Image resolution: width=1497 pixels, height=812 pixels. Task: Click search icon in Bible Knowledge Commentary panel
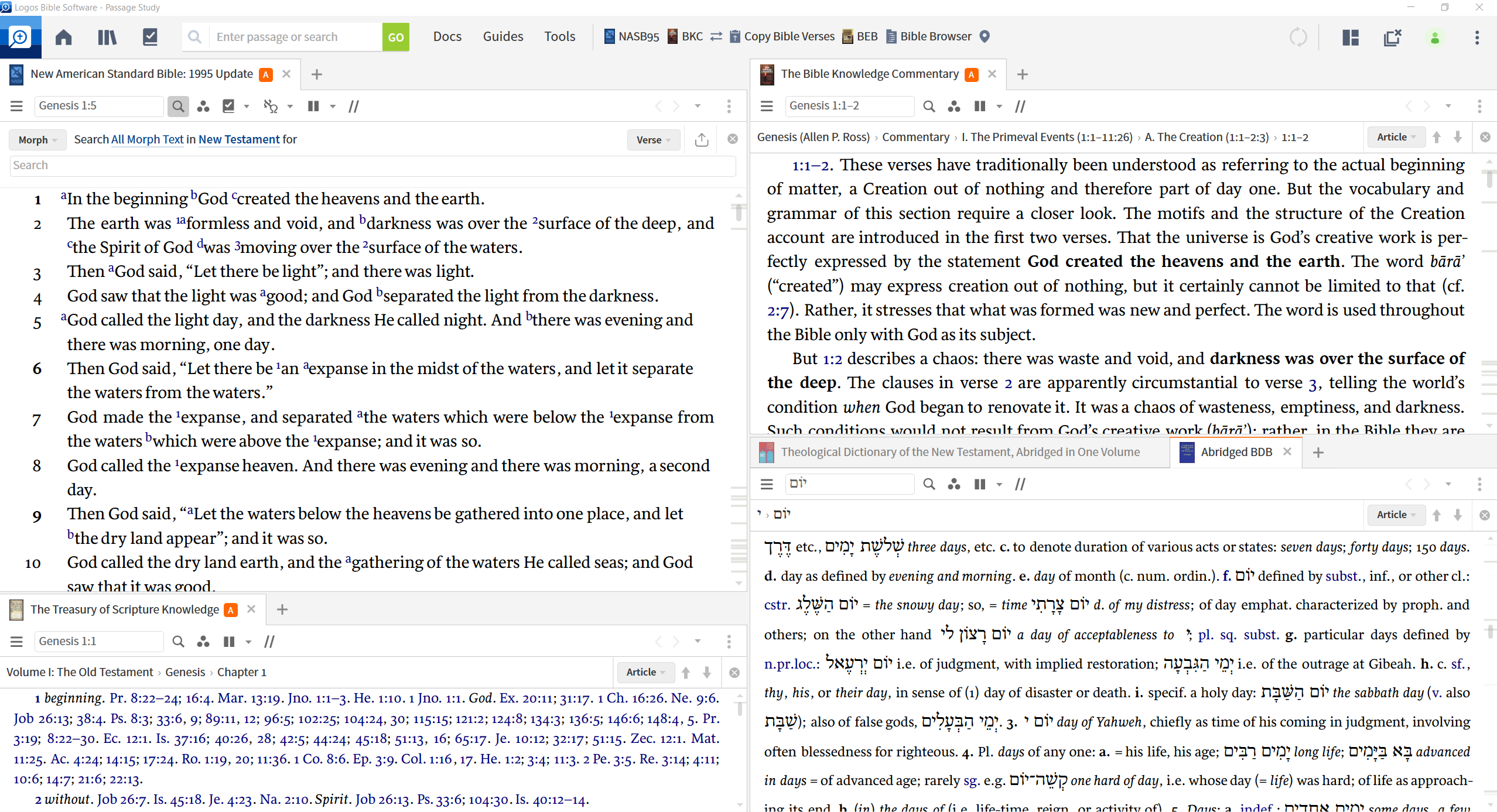click(x=929, y=106)
